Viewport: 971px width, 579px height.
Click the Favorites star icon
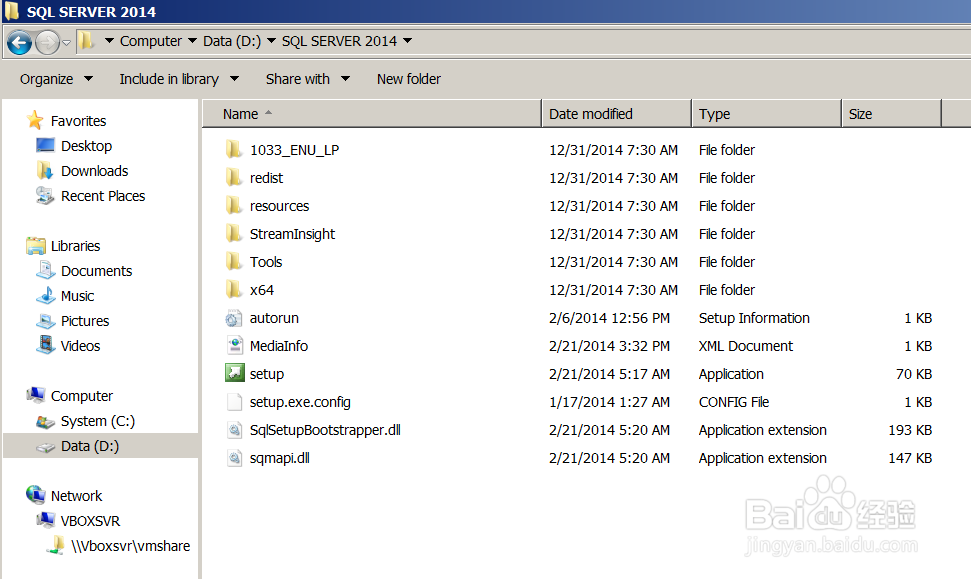pos(35,120)
